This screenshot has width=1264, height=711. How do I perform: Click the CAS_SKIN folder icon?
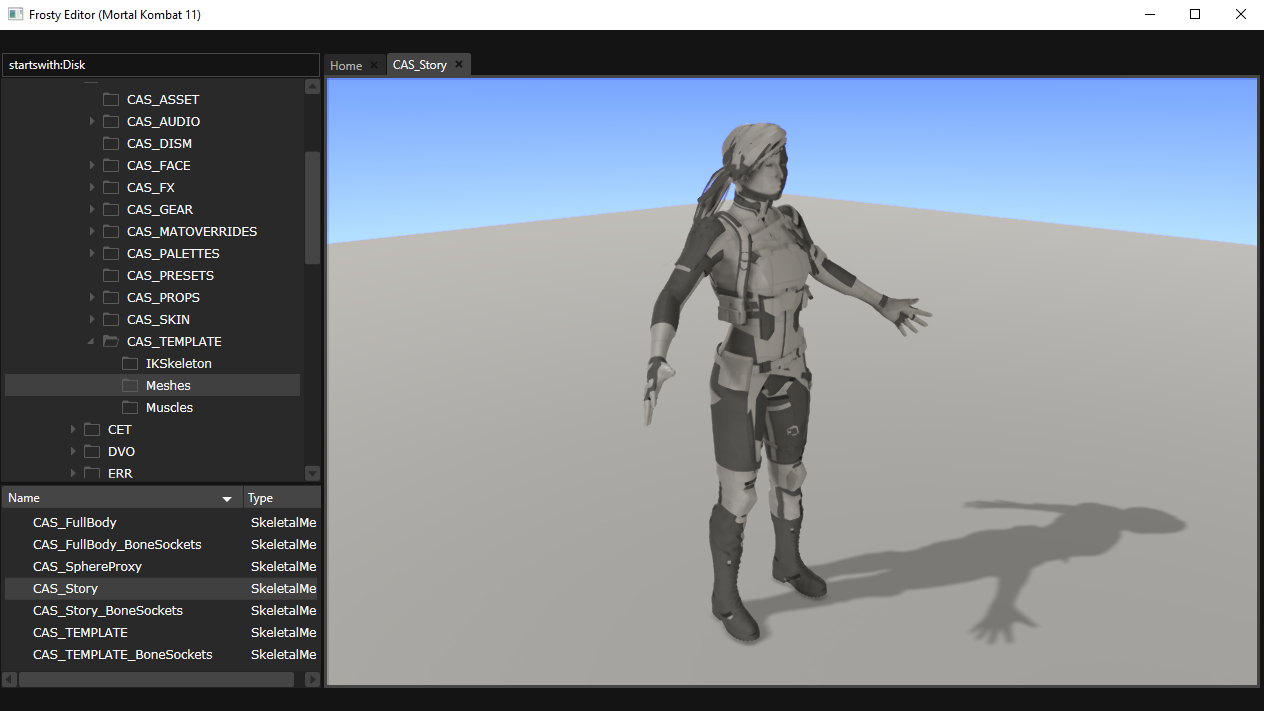pos(111,320)
